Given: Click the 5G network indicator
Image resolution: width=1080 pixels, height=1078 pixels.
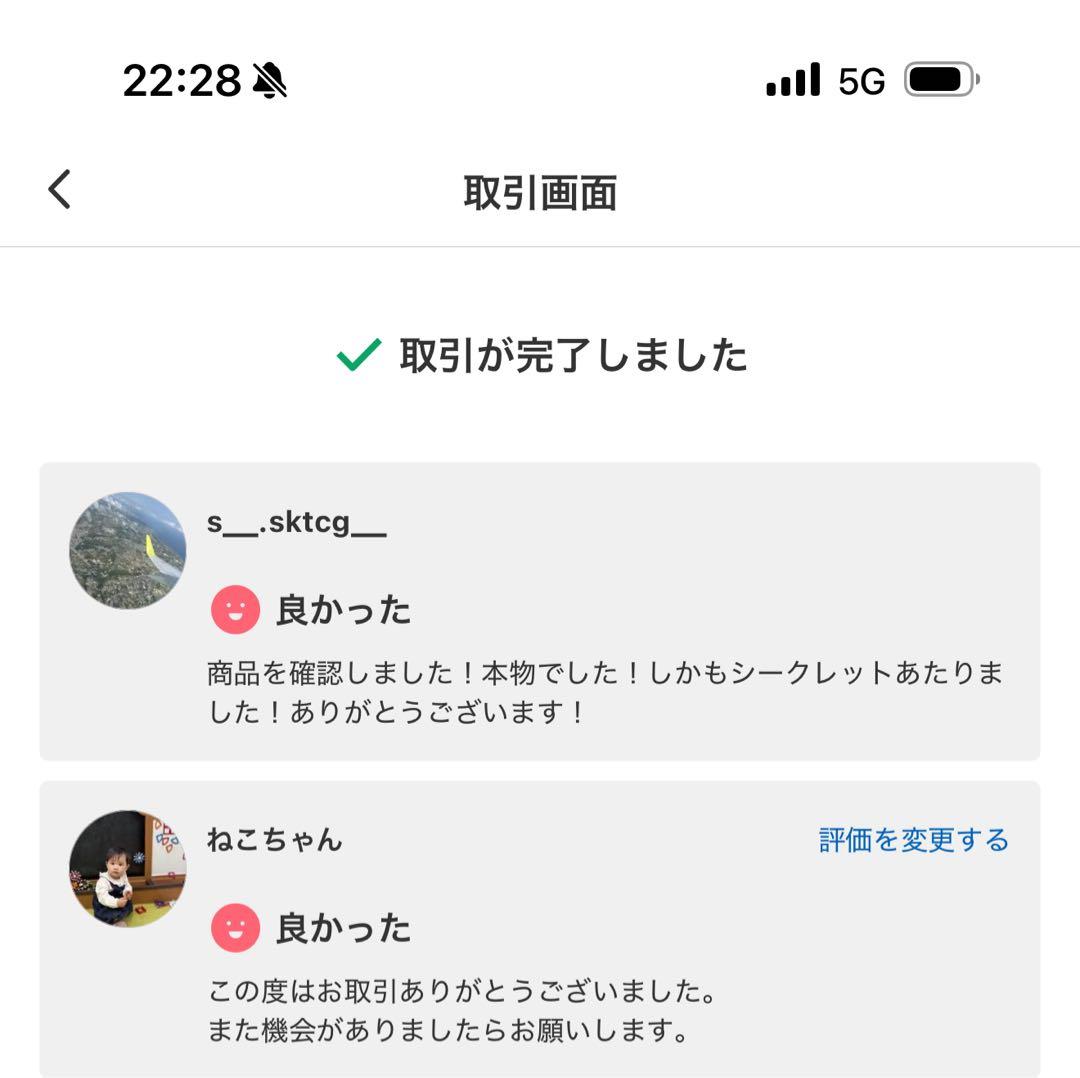Looking at the screenshot, I should 862,82.
